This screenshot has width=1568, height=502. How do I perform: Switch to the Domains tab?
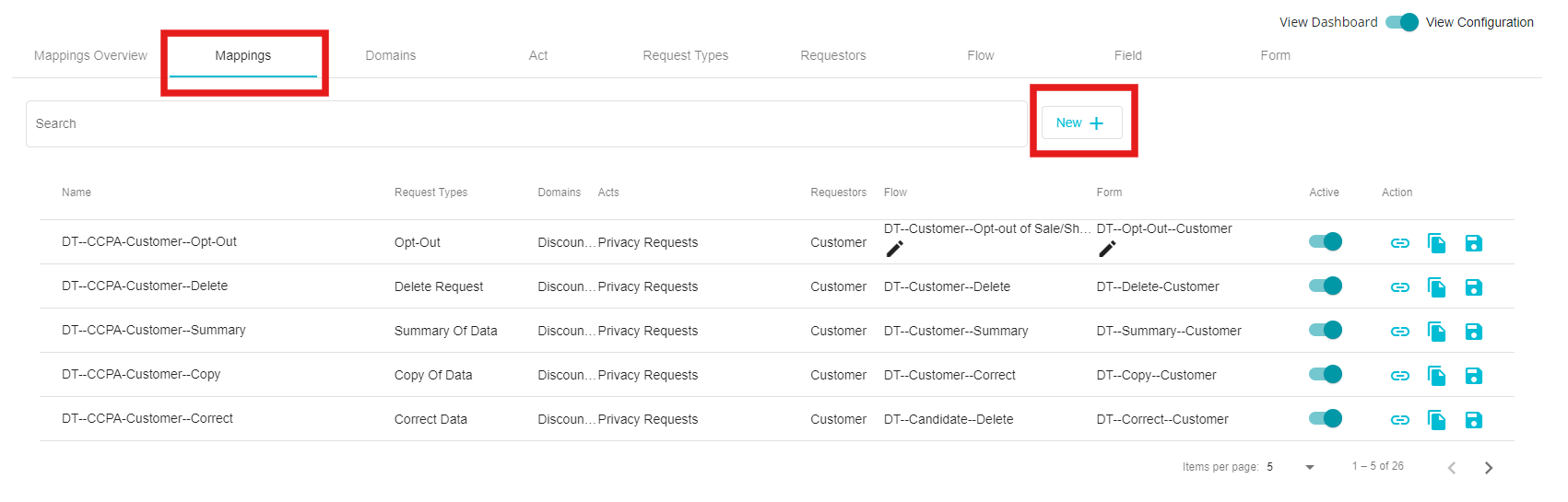click(x=391, y=55)
